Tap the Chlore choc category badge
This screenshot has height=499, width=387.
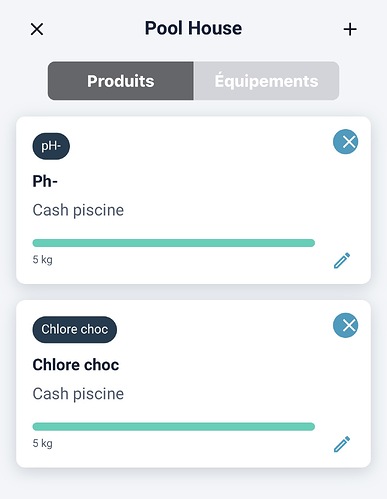pos(75,329)
